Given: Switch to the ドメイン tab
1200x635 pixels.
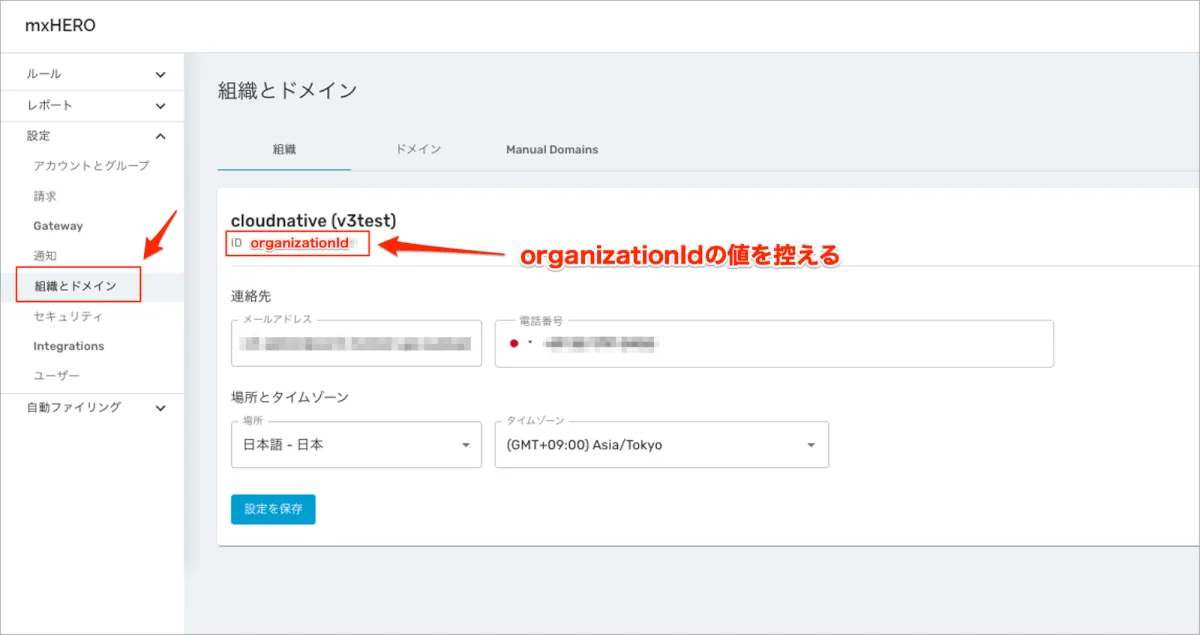Looking at the screenshot, I should tap(418, 149).
